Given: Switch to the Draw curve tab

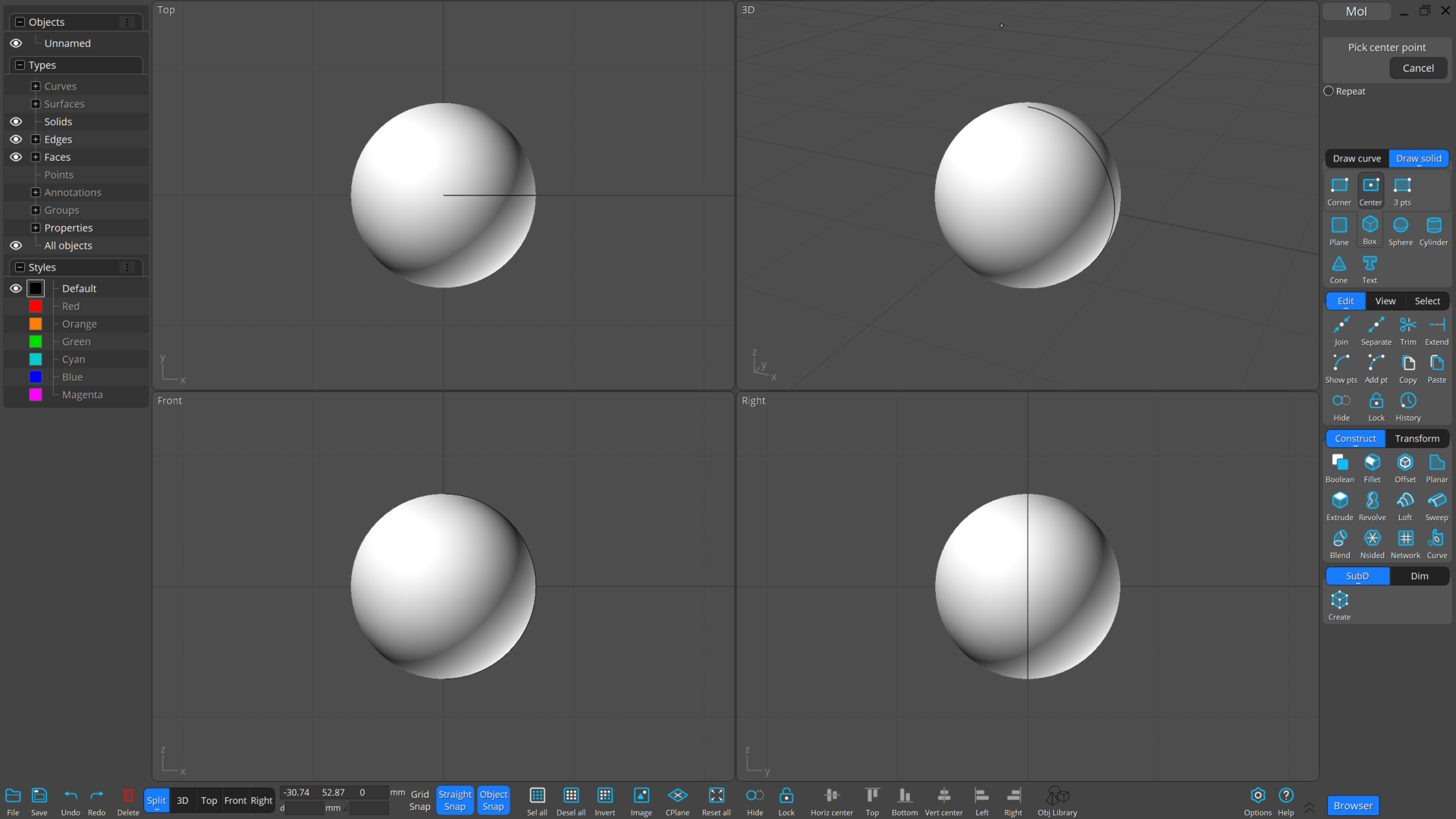Looking at the screenshot, I should pyautogui.click(x=1357, y=158).
